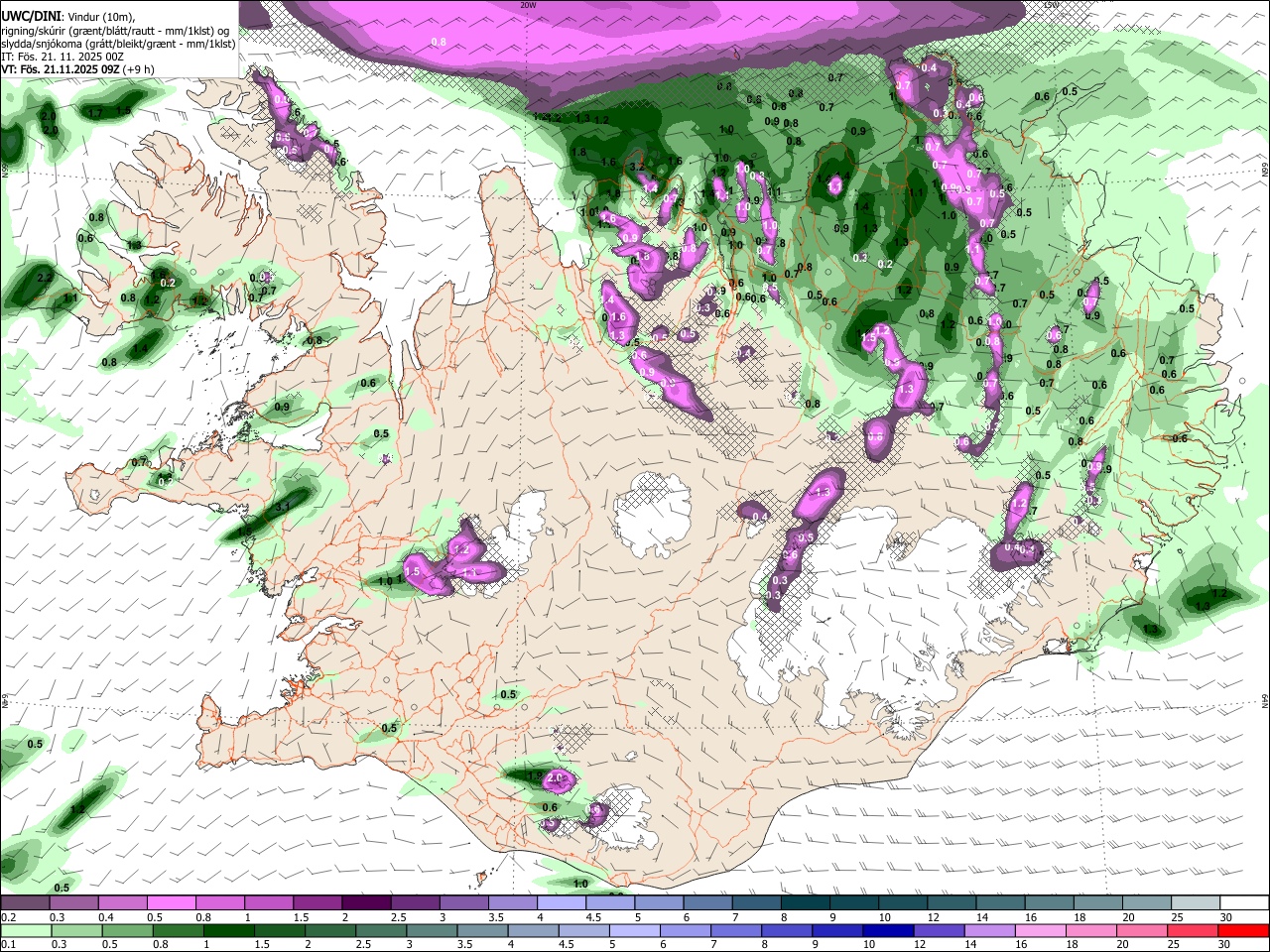The height and width of the screenshot is (952, 1270).
Task: Click the '4.5' label under the purple snow scale
Action: (x=593, y=917)
